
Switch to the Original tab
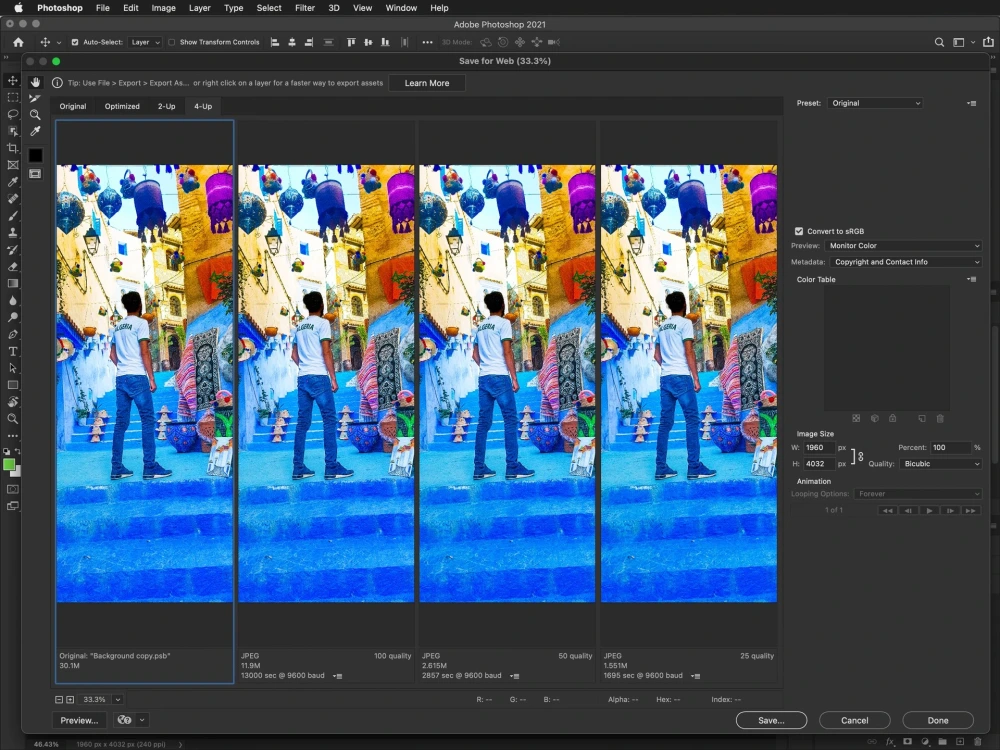[x=73, y=107]
